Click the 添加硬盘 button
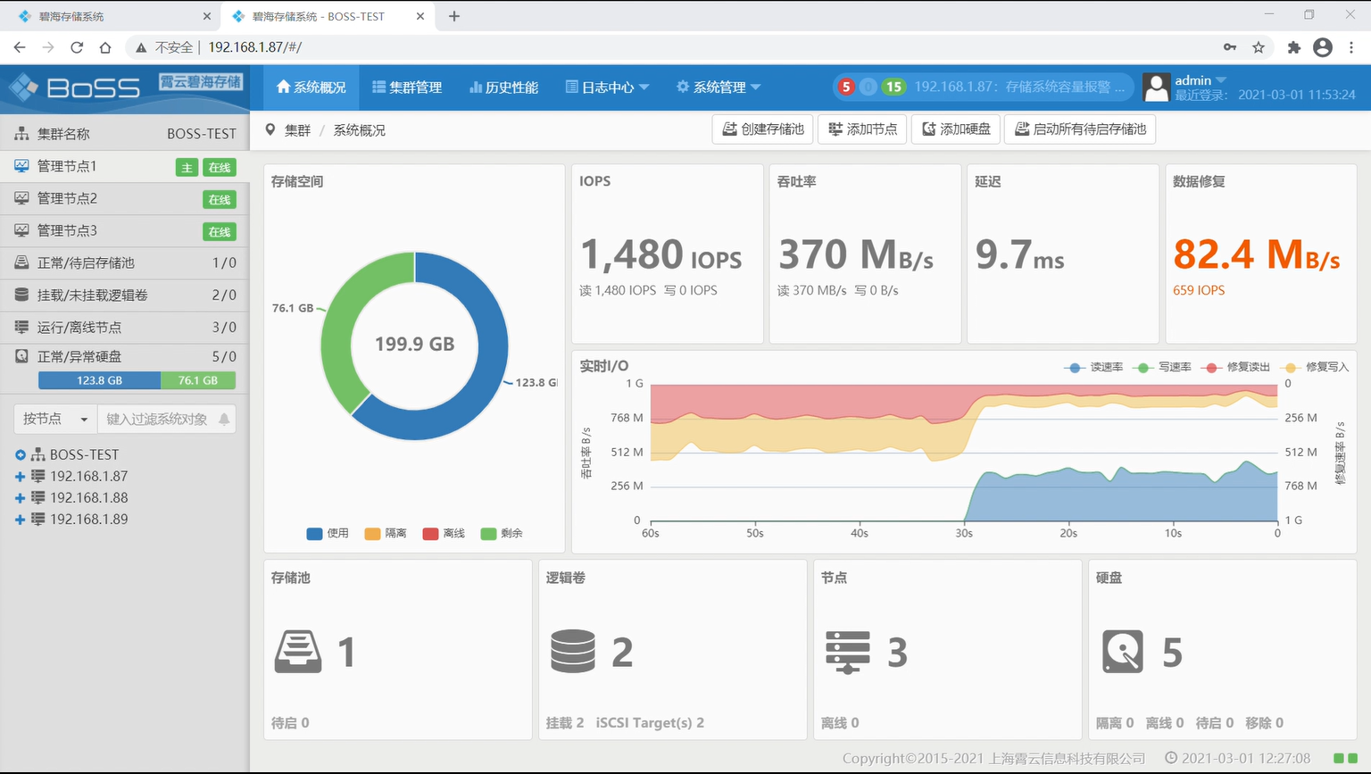This screenshot has height=774, width=1372. point(956,129)
